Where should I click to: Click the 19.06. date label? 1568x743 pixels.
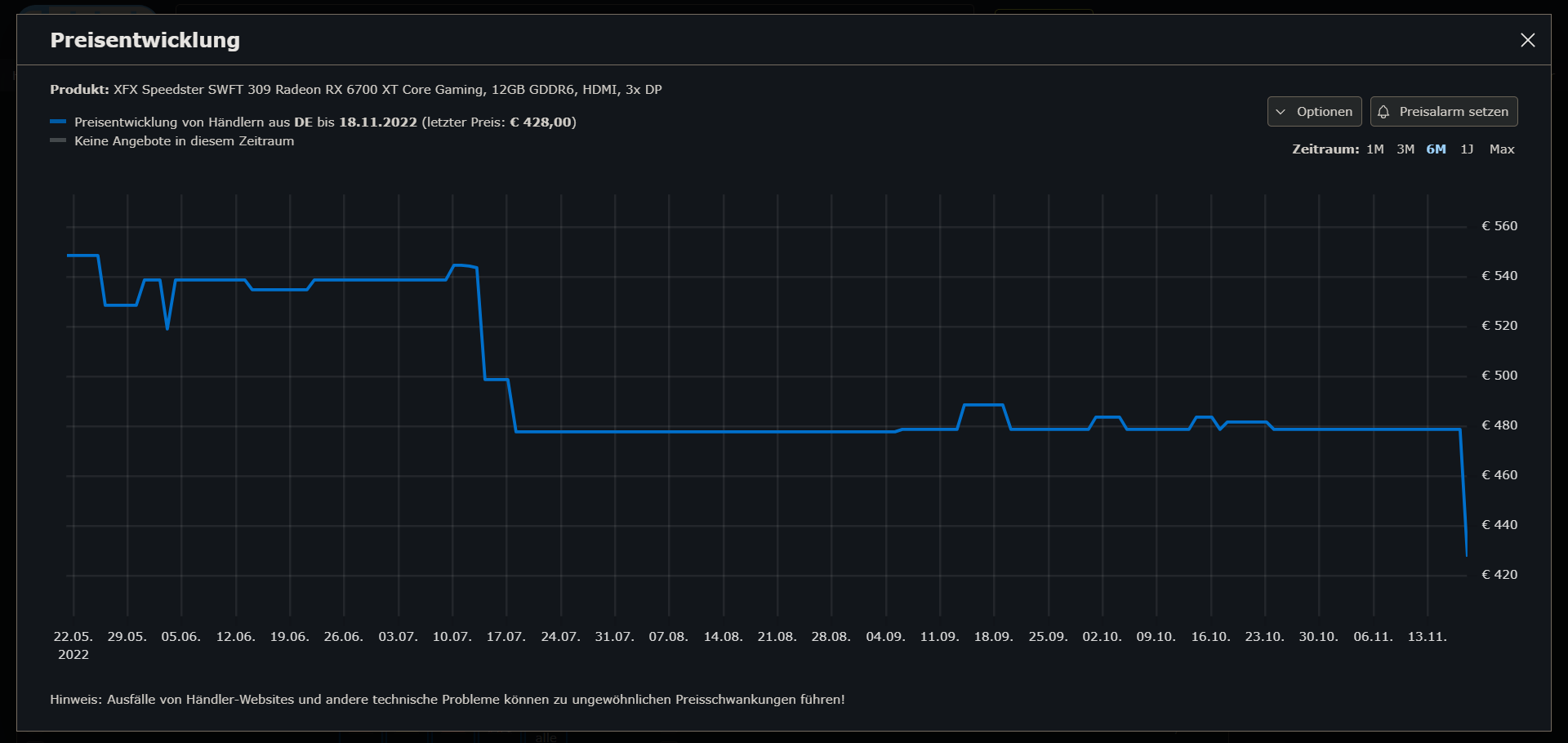coord(290,637)
